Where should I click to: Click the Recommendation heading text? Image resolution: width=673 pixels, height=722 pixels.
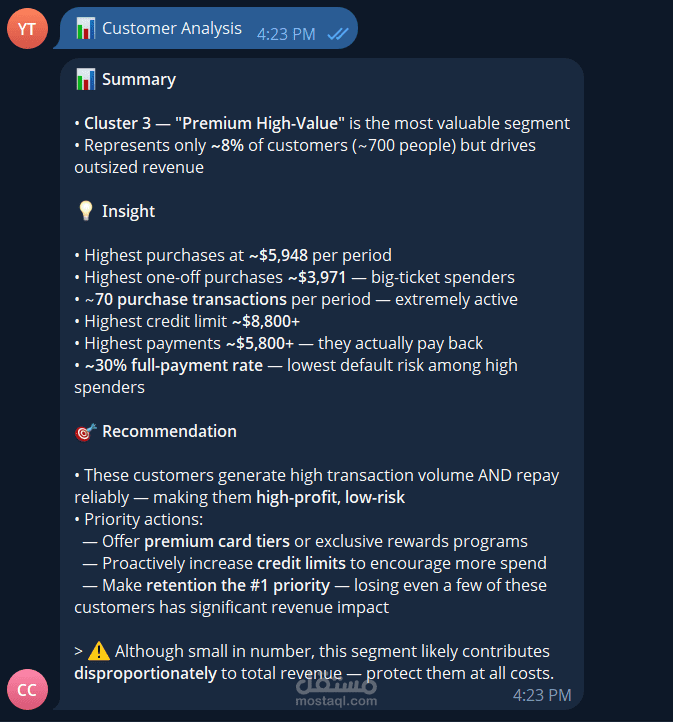pyautogui.click(x=169, y=431)
